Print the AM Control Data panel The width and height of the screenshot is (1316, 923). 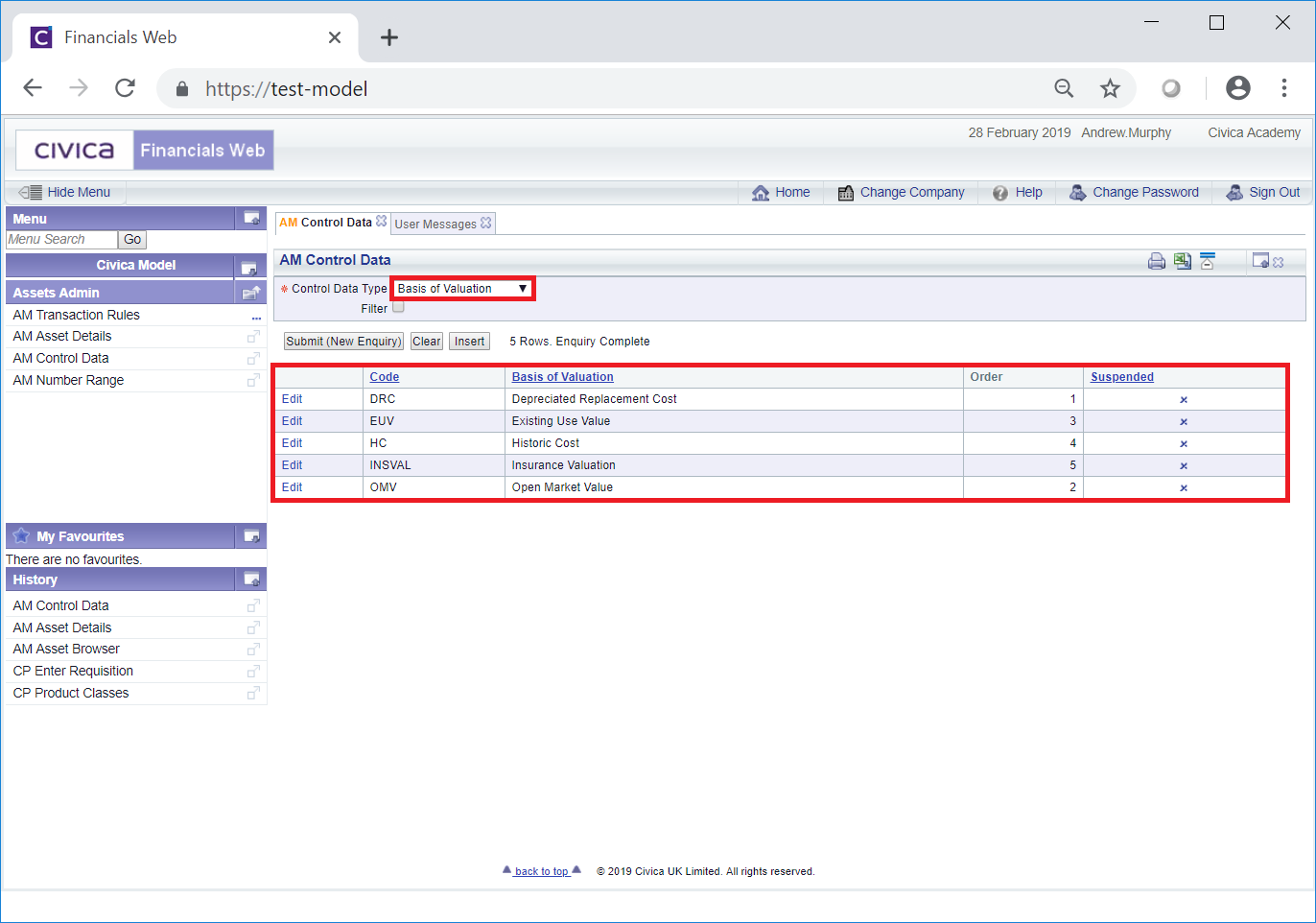point(1157,261)
